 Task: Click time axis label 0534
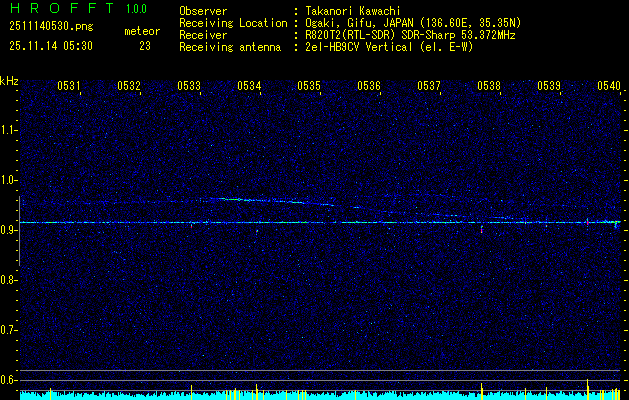point(249,85)
